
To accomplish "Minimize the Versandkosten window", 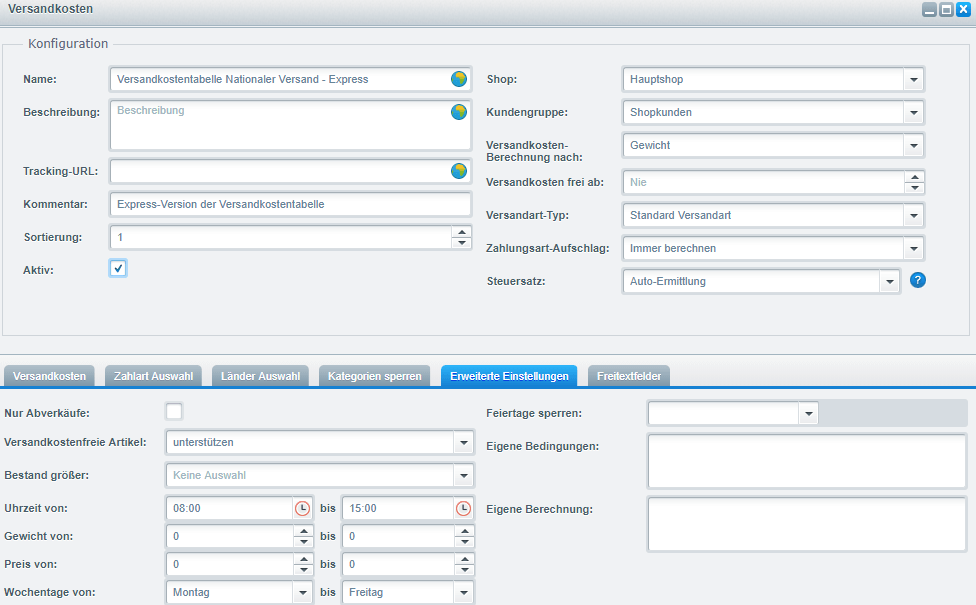I will click(929, 9).
